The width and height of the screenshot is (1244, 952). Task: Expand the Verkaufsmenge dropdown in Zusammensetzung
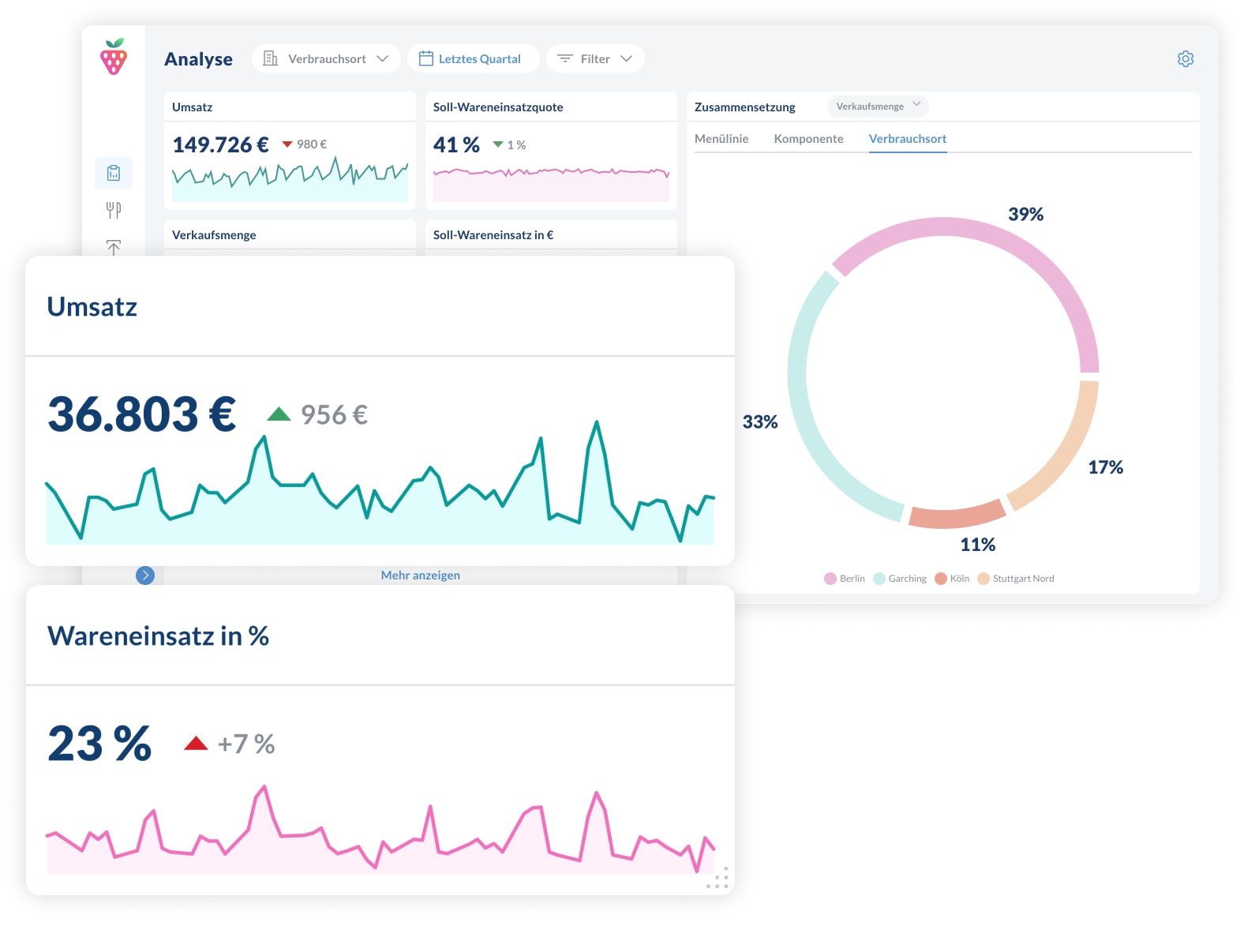(878, 106)
